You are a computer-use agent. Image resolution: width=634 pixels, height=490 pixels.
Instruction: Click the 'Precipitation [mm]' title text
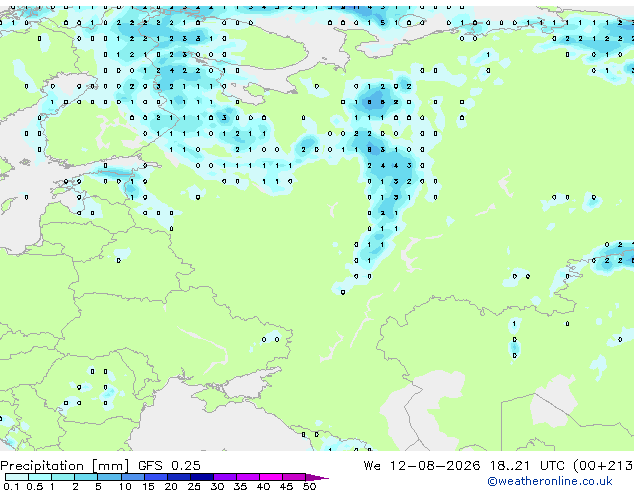coord(65,466)
